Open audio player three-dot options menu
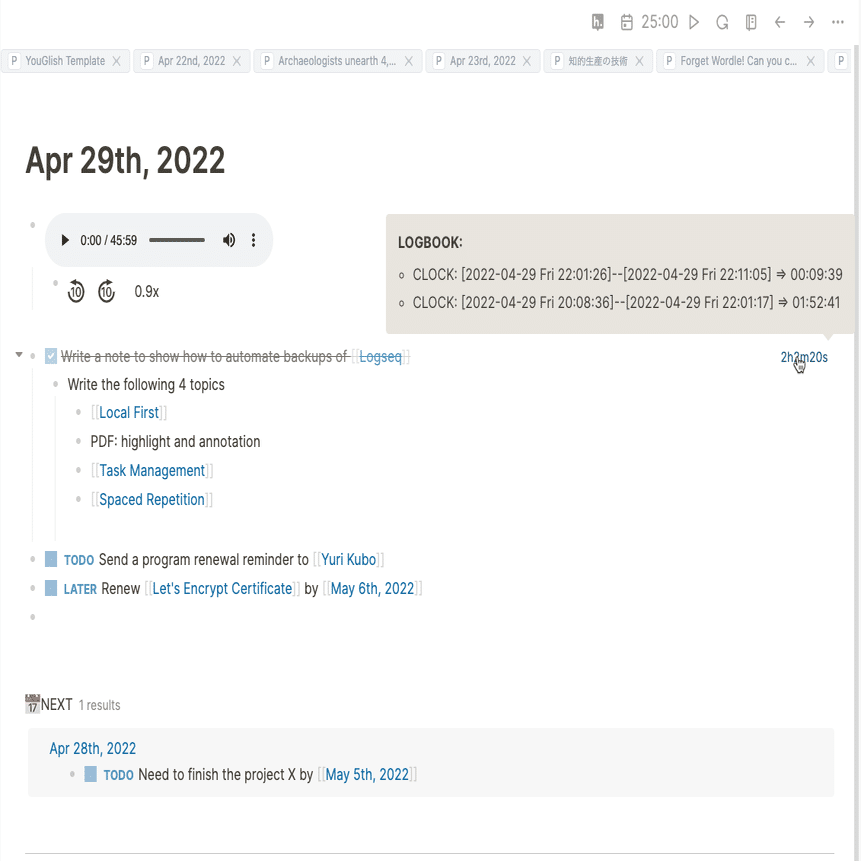 [x=254, y=240]
